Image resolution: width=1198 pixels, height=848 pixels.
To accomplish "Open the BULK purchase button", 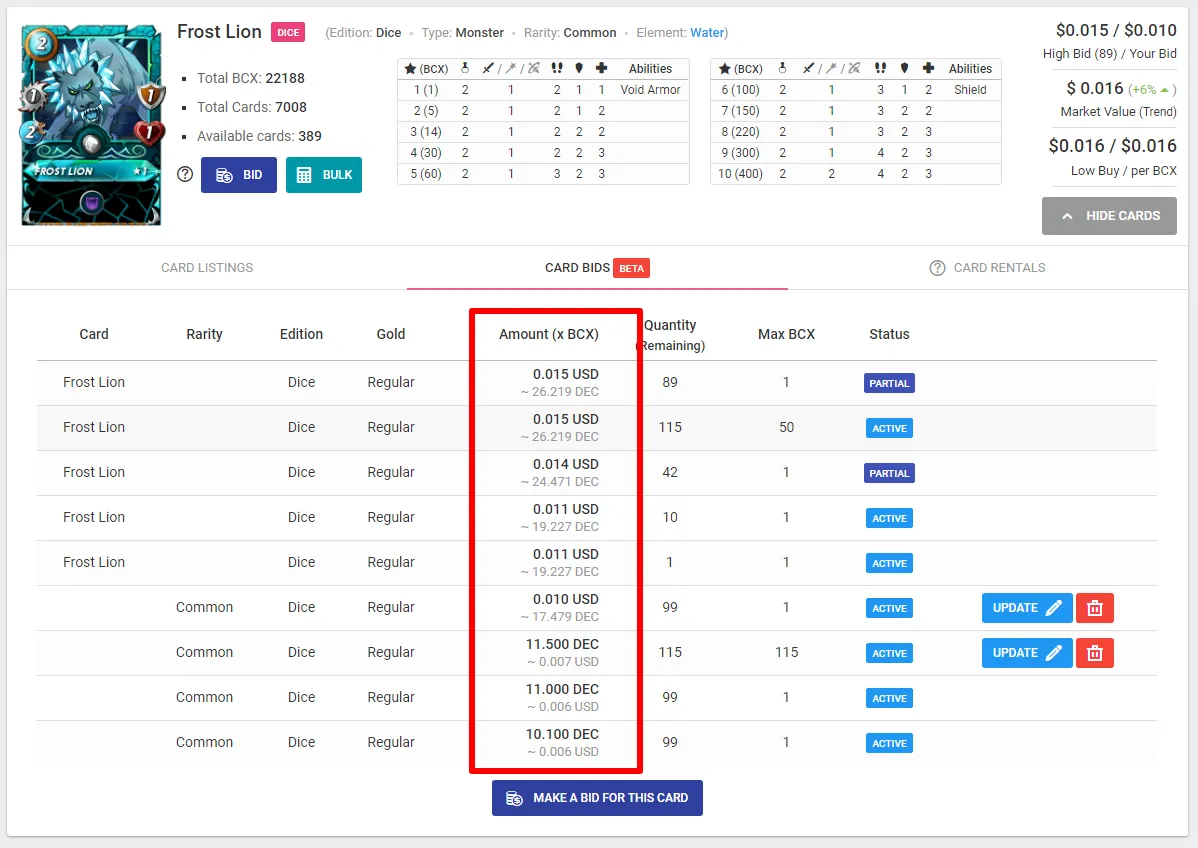I will click(324, 175).
